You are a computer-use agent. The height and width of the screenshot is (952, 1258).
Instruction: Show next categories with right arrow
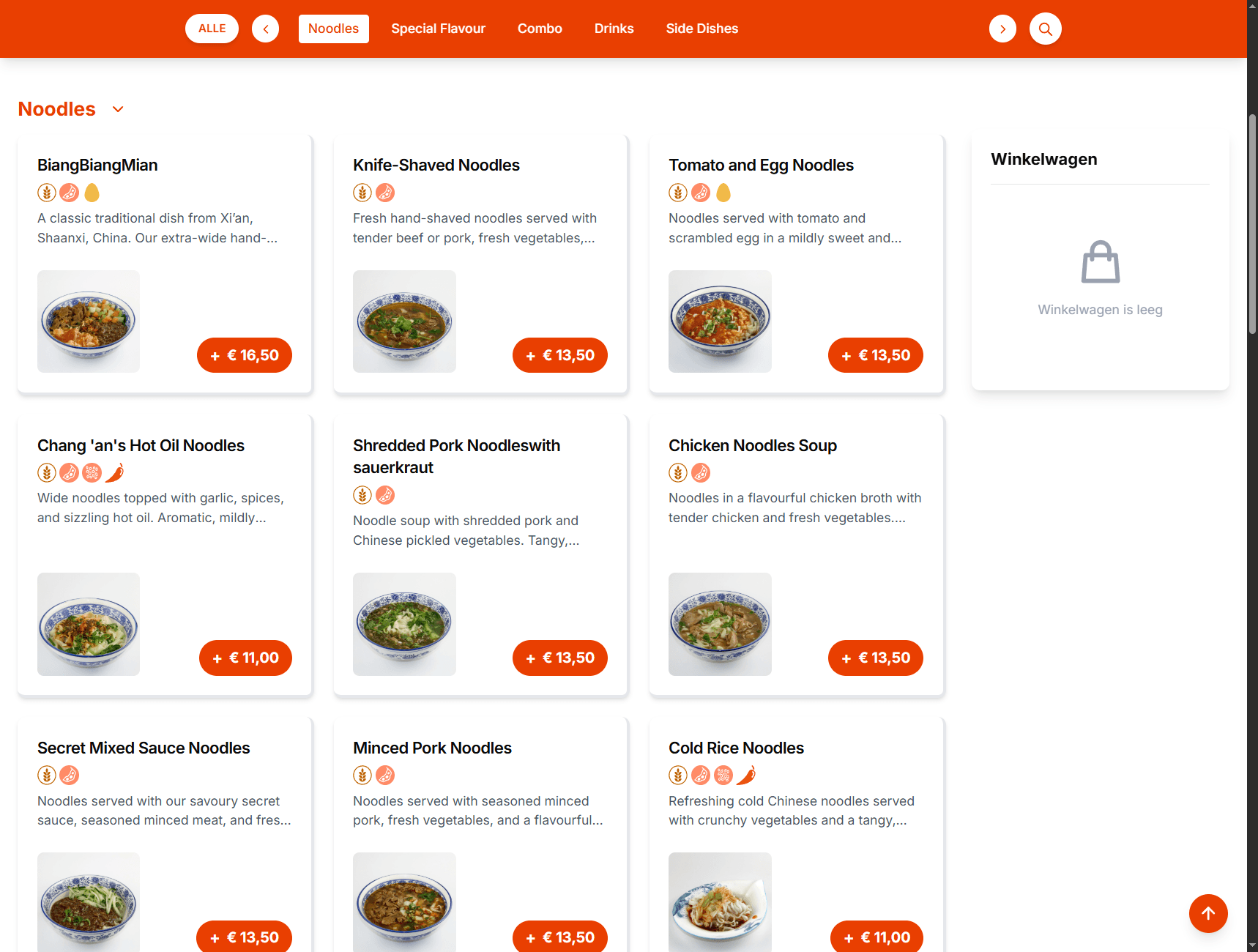pos(1002,29)
